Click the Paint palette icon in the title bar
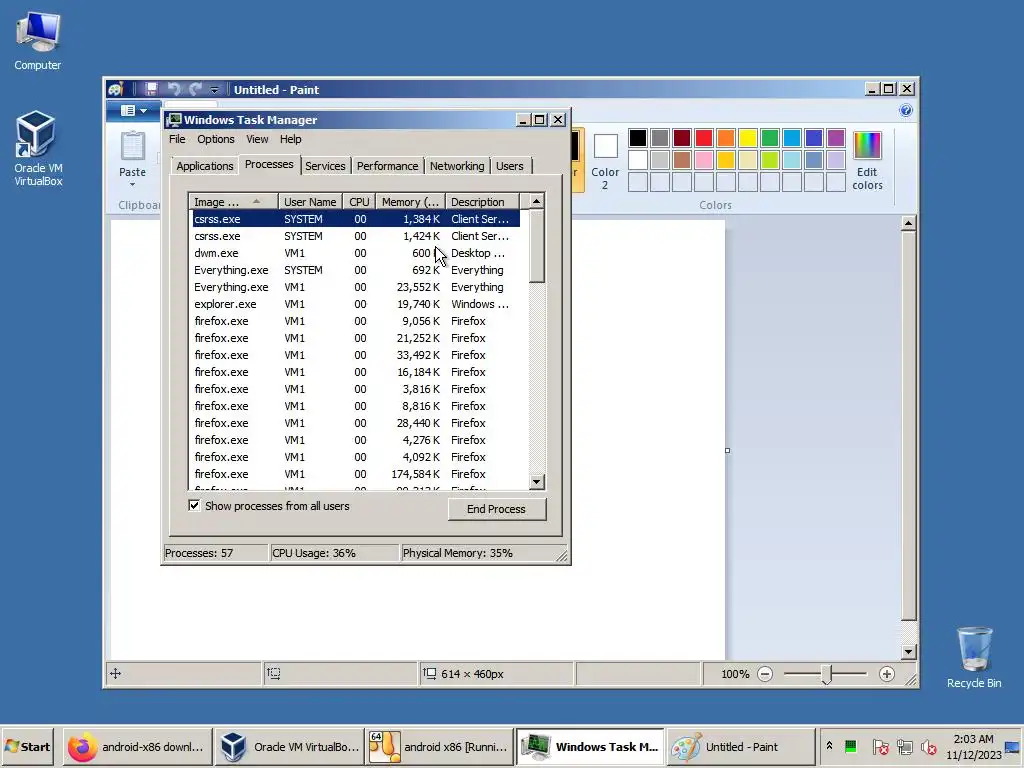Screen dimensions: 1024x768 point(116,89)
